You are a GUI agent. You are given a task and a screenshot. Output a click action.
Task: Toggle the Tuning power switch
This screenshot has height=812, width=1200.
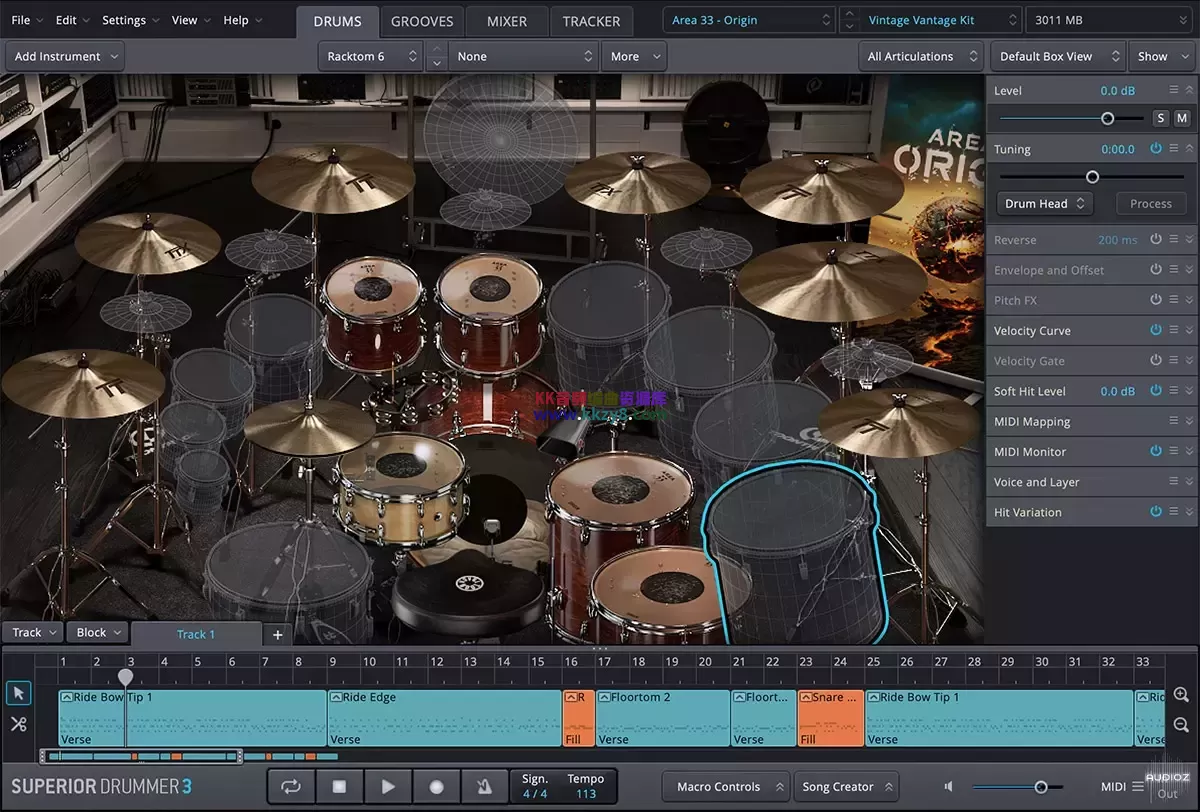pos(1156,148)
